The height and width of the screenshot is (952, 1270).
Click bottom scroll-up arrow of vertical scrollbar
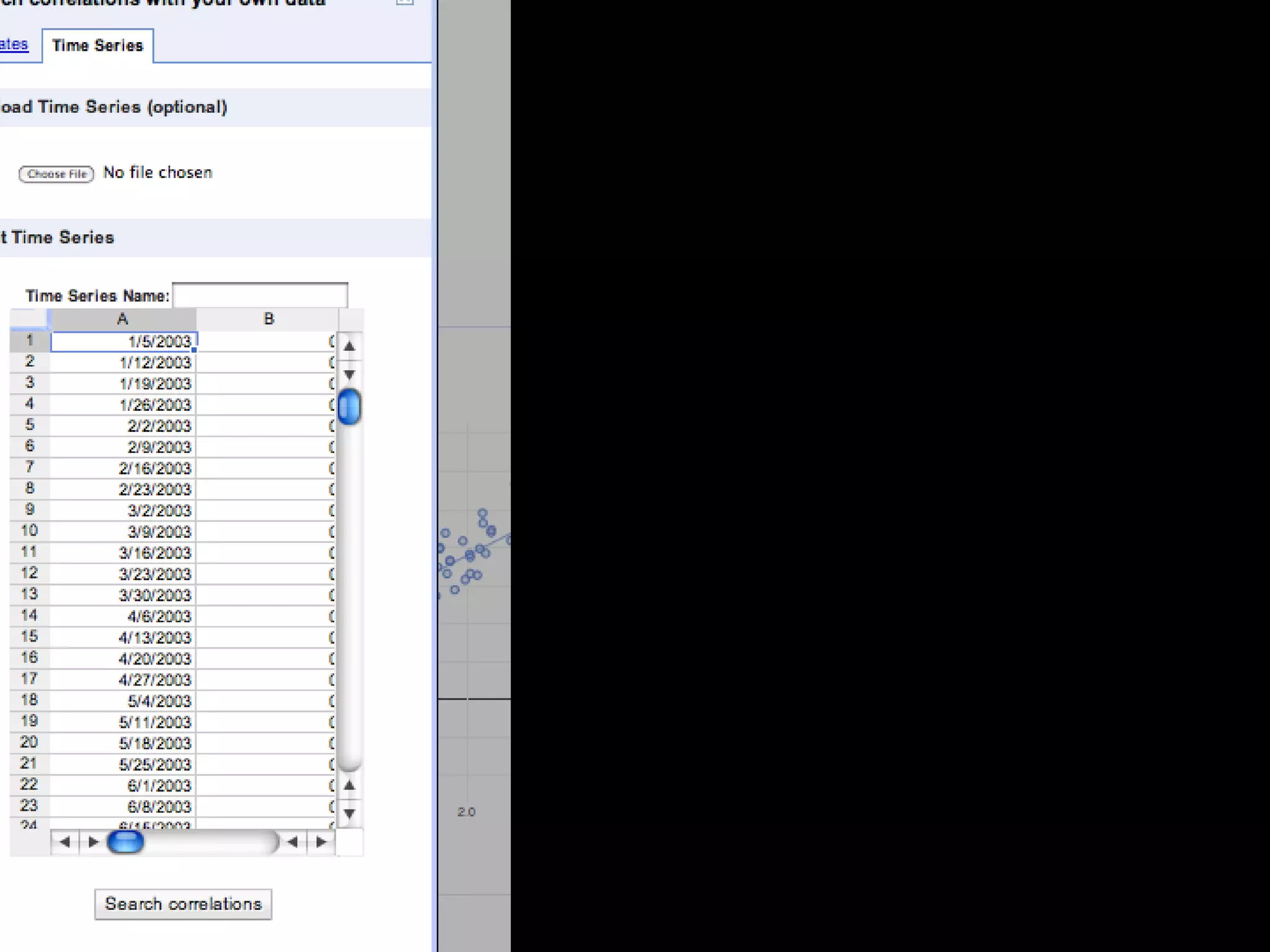349,785
